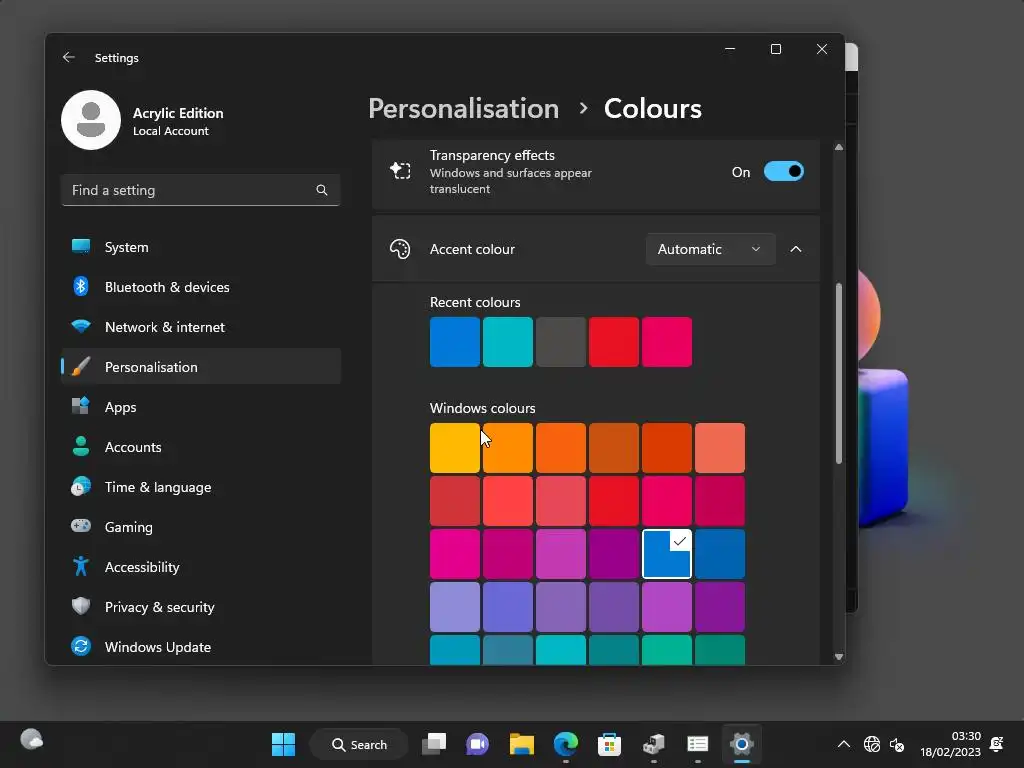This screenshot has width=1024, height=768.
Task: Open Privacy & security settings
Action: point(201,607)
